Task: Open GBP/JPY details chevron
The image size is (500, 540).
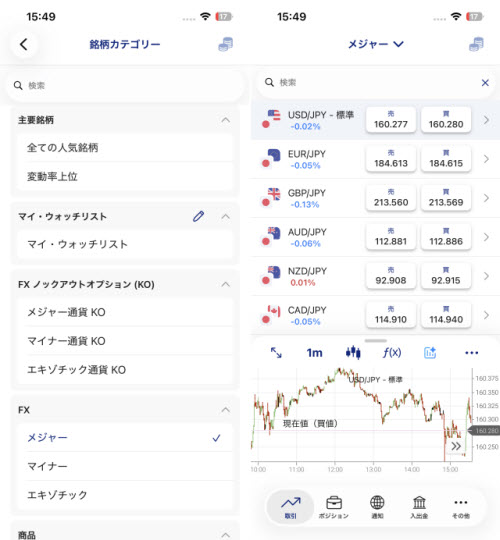Action: [x=486, y=198]
